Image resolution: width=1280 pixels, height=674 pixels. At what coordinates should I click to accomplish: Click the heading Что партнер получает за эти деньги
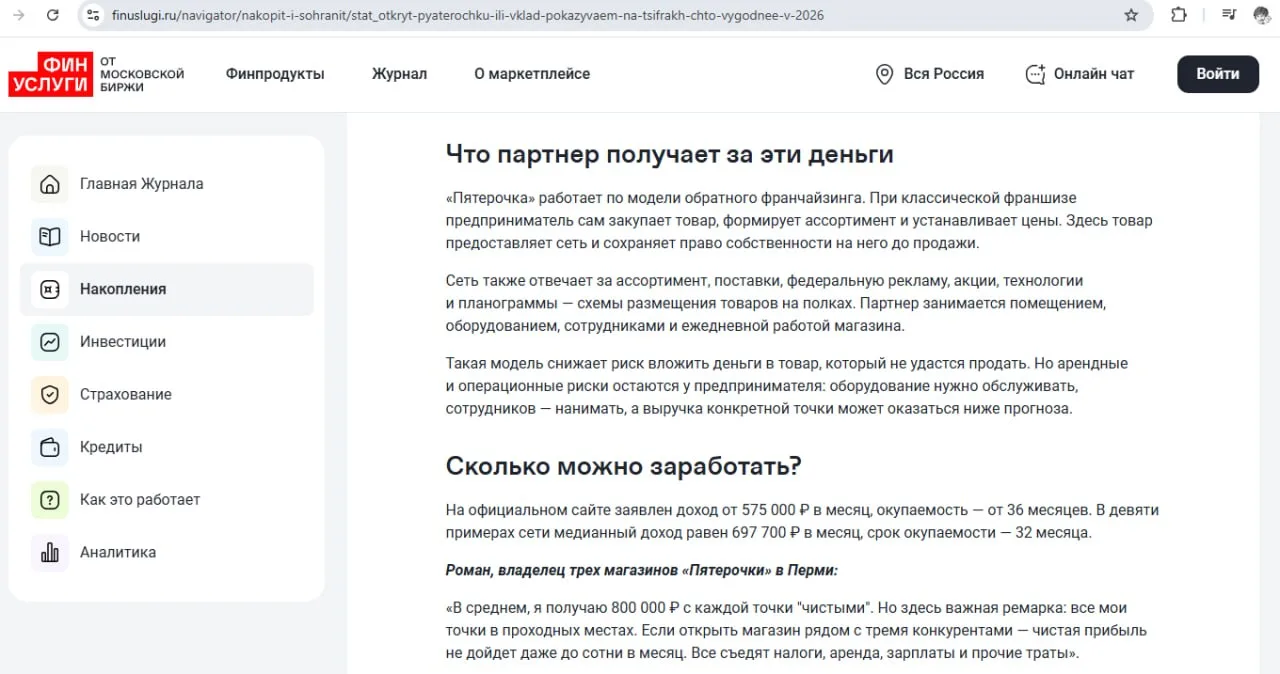669,155
